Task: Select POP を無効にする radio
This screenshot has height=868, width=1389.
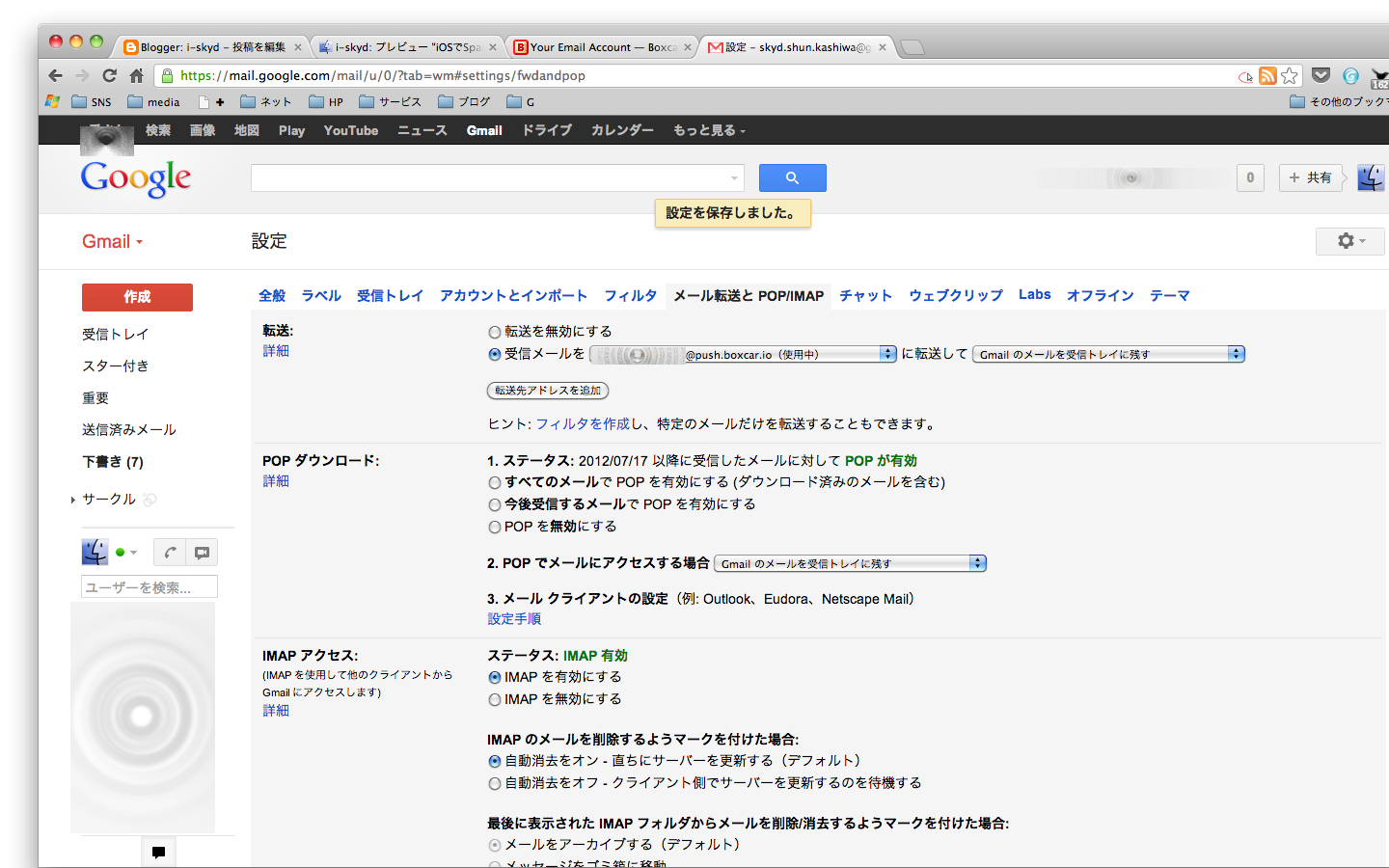Action: pyautogui.click(x=495, y=527)
